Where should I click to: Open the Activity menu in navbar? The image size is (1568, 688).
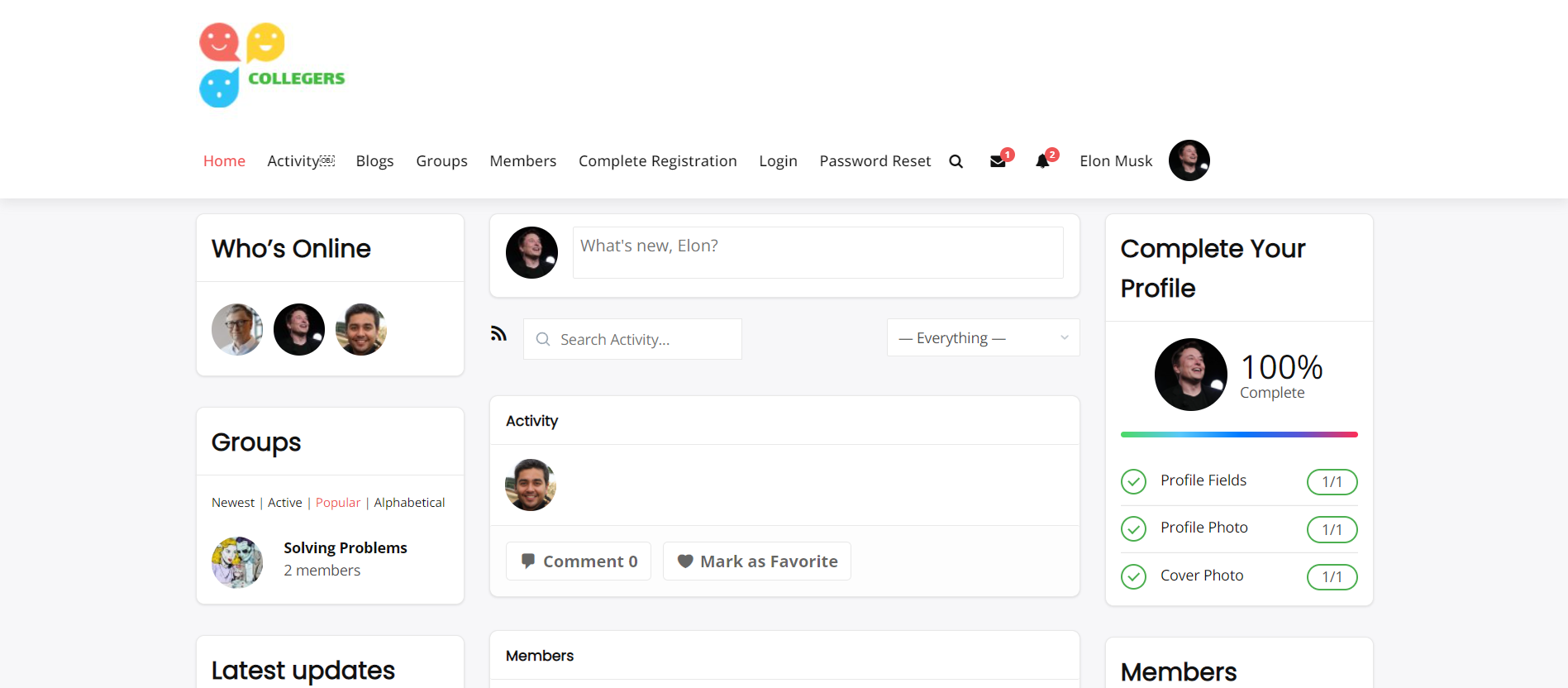(x=300, y=161)
